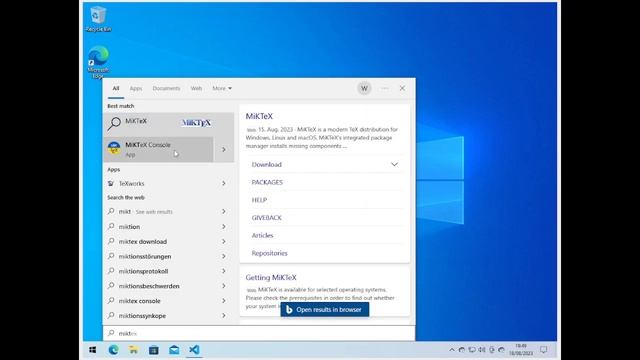Open the notification center icon
This screenshot has height=360, width=640.
[544, 350]
